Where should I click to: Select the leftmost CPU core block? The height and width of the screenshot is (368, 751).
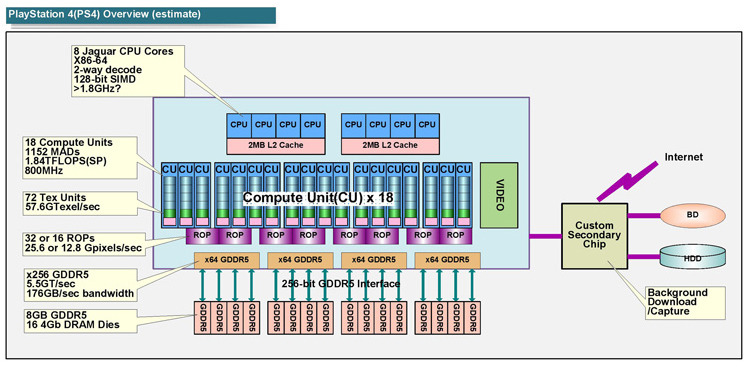(x=239, y=125)
